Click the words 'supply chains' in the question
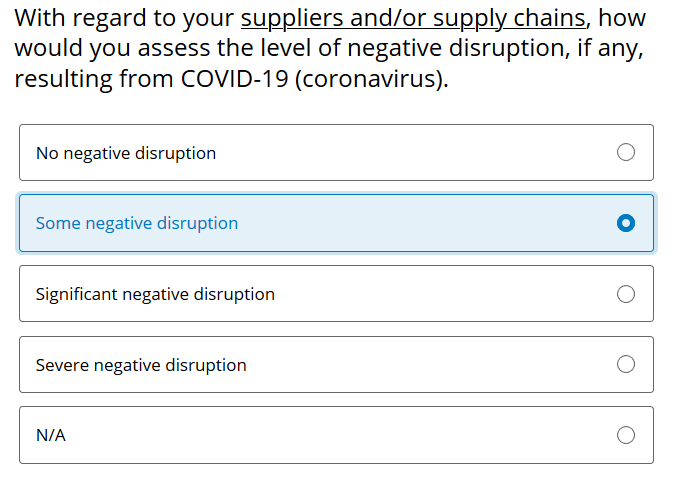The height and width of the screenshot is (486, 680). pos(509,19)
